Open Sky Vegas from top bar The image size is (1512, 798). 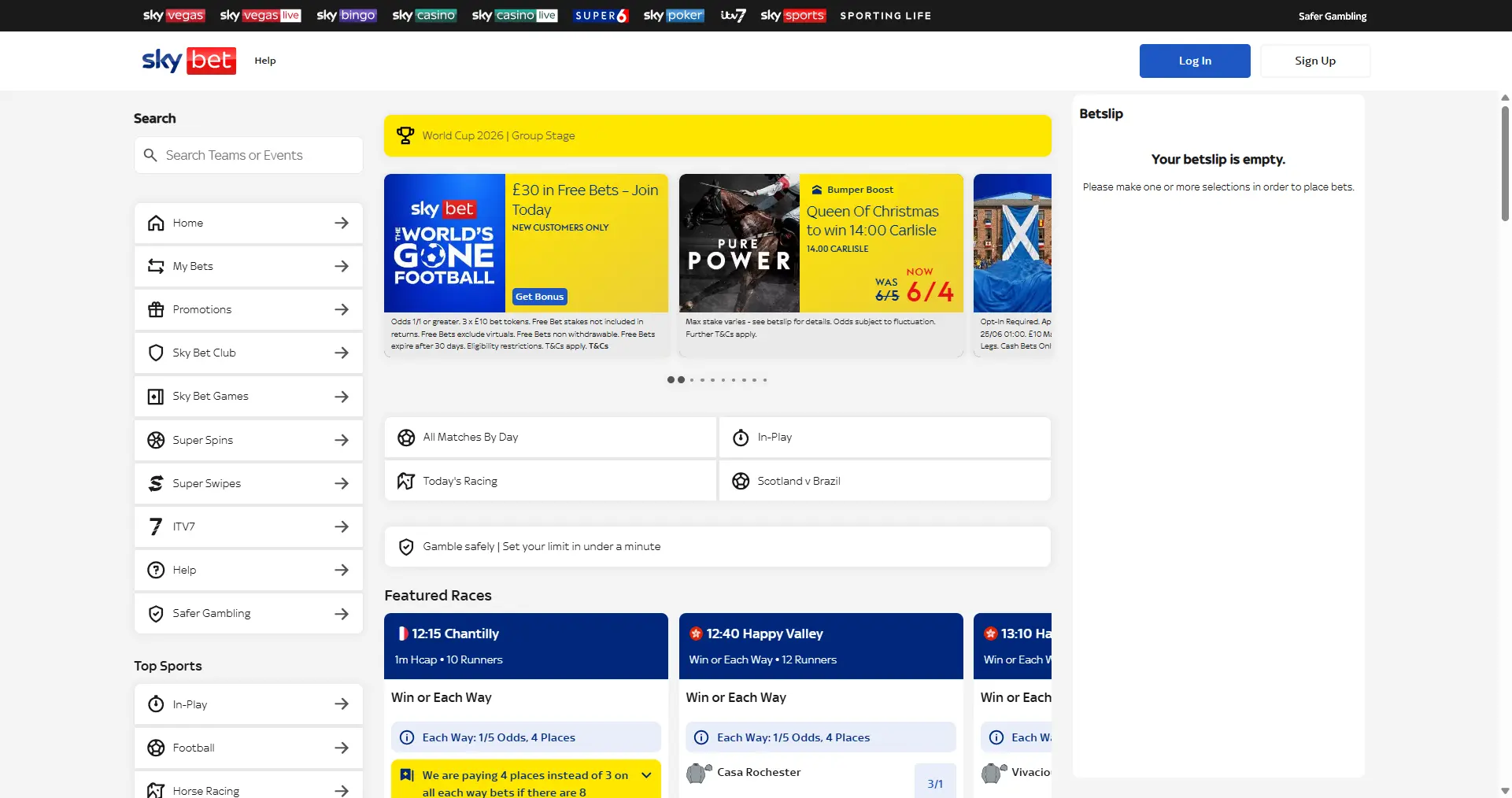[174, 16]
